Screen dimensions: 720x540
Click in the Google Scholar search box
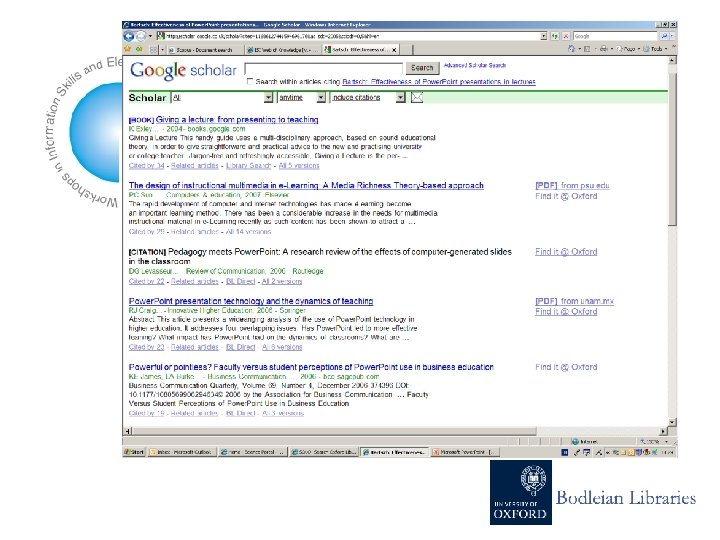pyautogui.click(x=324, y=68)
